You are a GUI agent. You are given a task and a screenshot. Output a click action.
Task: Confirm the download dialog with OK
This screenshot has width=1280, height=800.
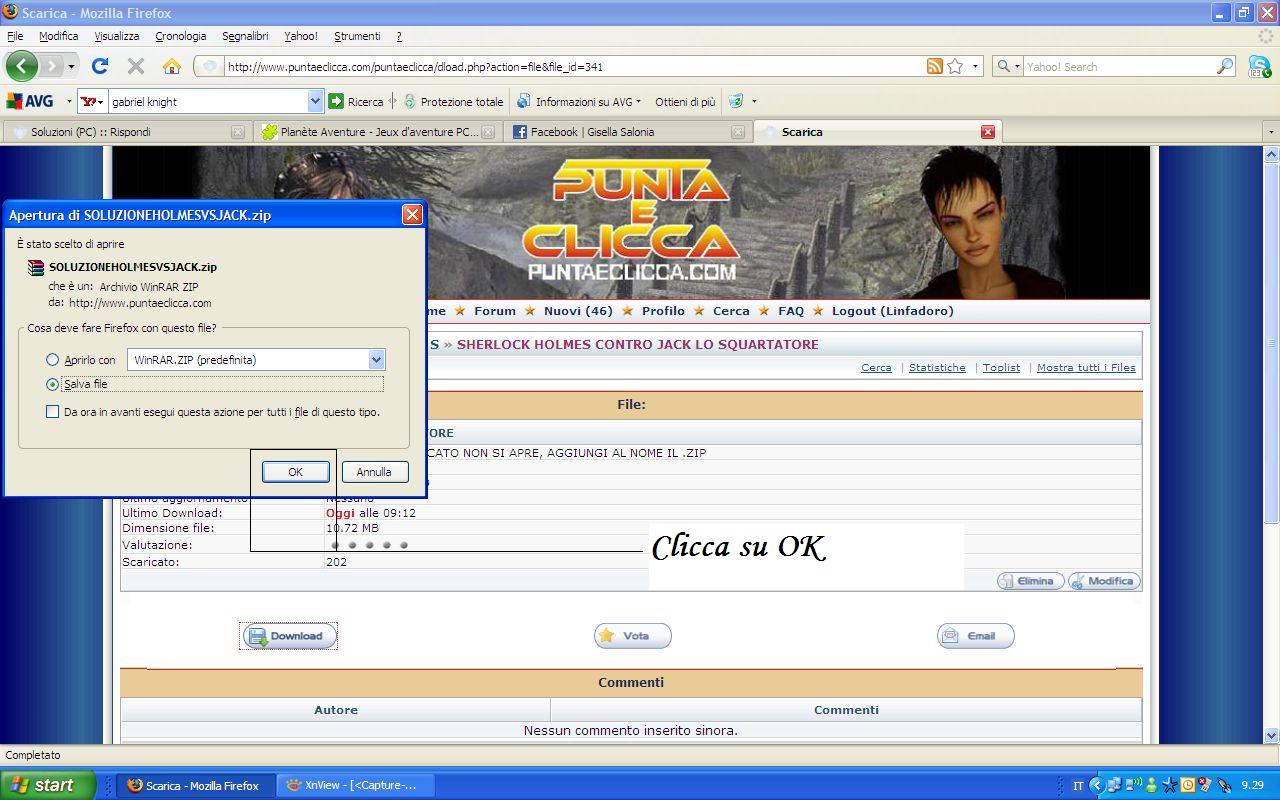point(296,472)
